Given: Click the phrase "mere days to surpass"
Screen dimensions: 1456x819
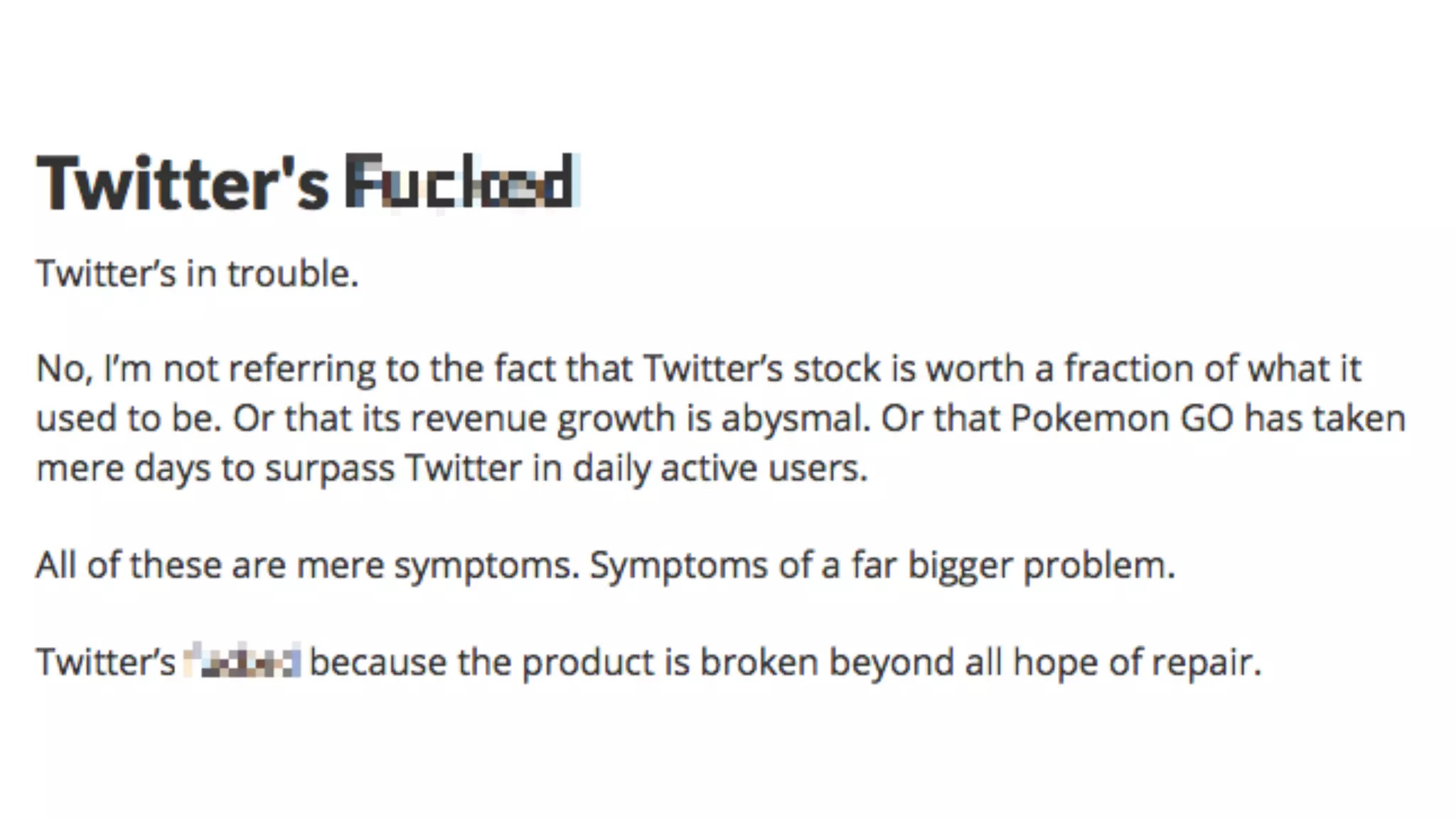Looking at the screenshot, I should point(215,469).
